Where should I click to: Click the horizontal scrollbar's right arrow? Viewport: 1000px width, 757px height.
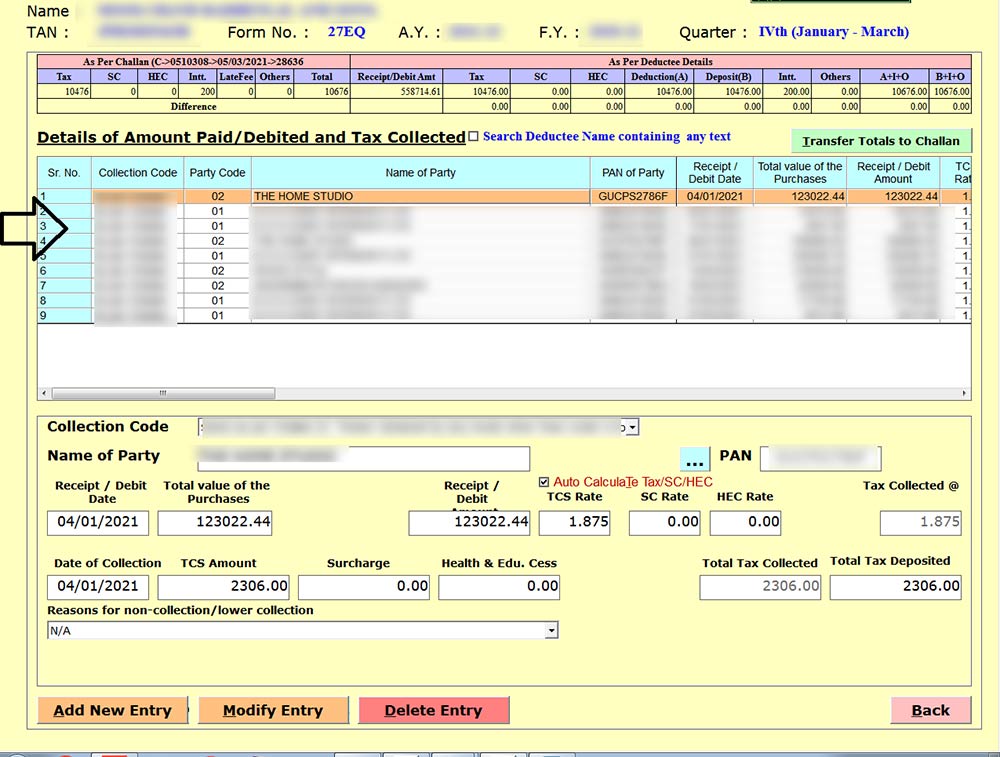click(964, 393)
